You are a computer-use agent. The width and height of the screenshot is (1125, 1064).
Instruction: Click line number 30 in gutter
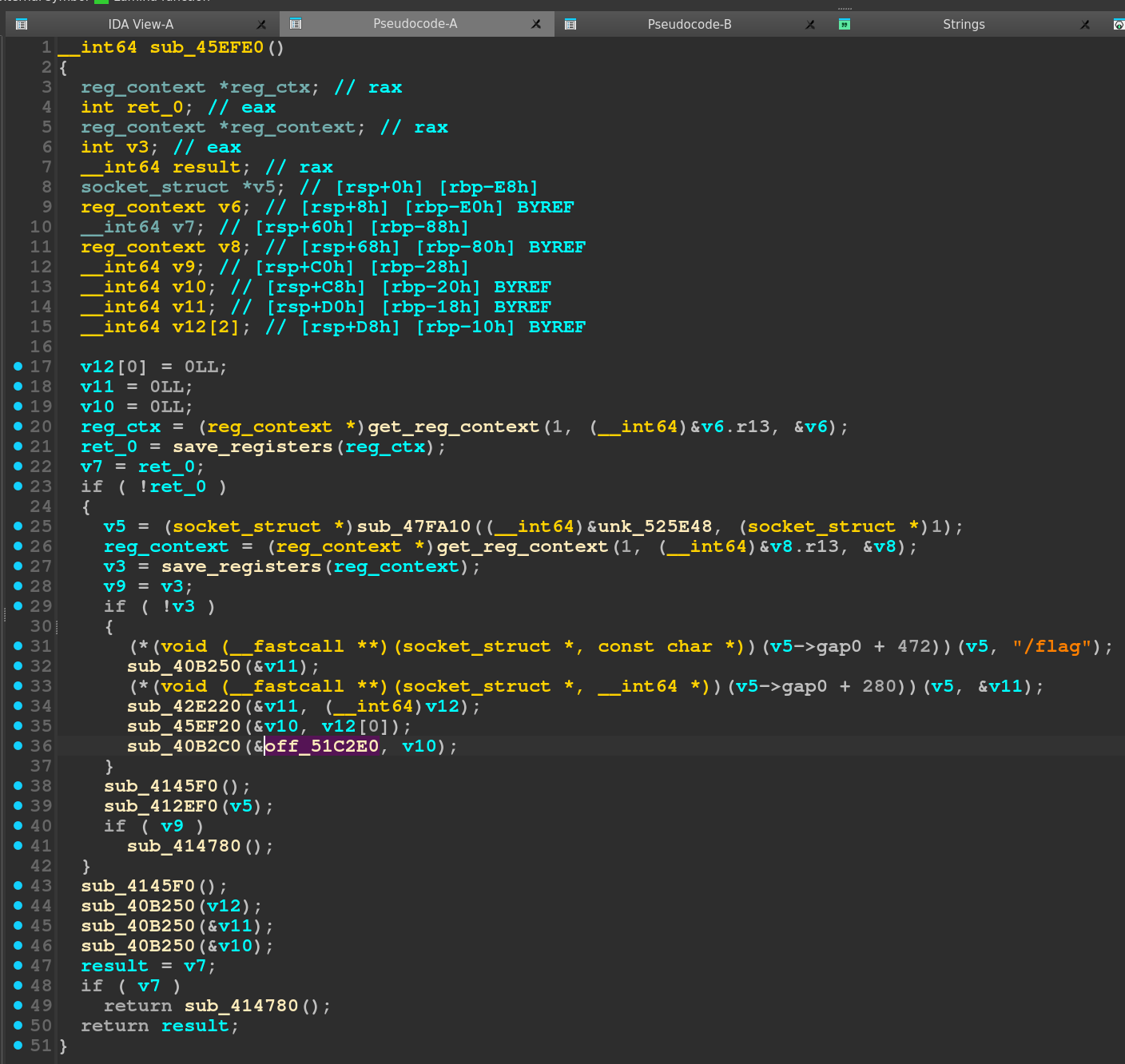point(41,626)
